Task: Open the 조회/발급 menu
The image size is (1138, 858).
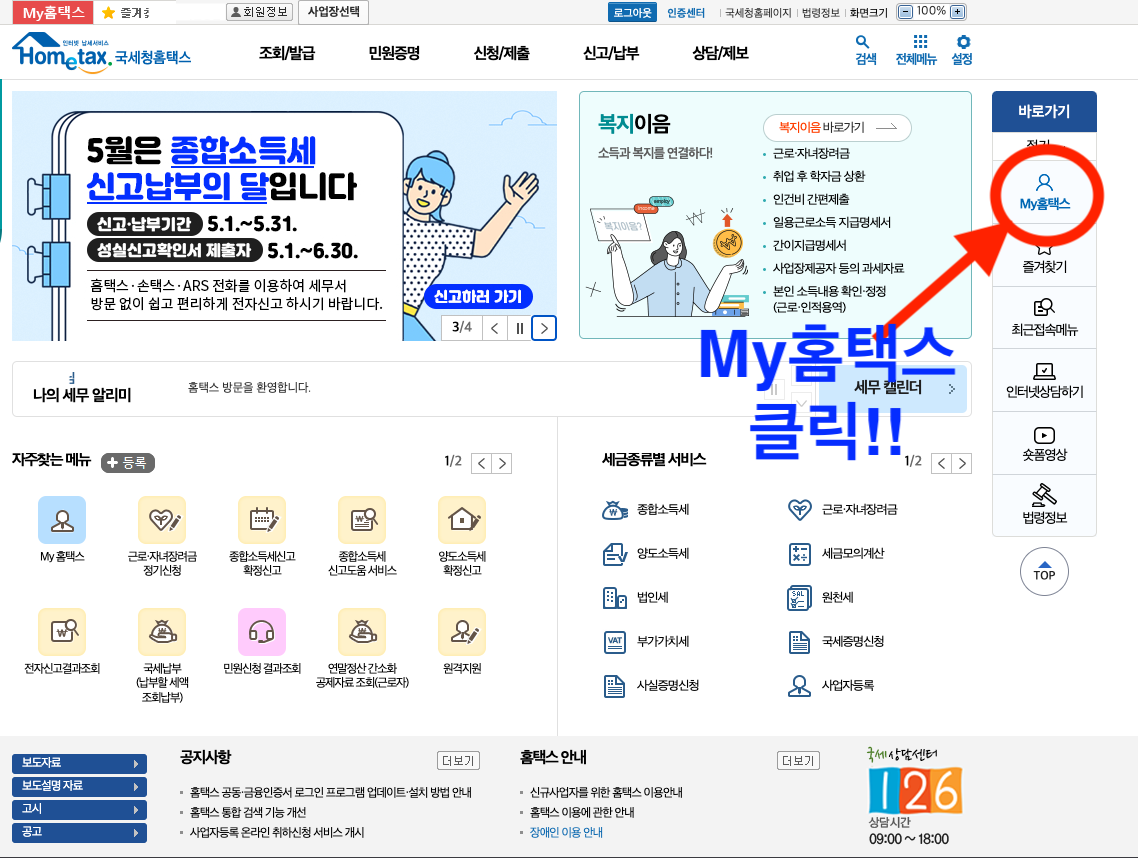Action: pos(287,53)
